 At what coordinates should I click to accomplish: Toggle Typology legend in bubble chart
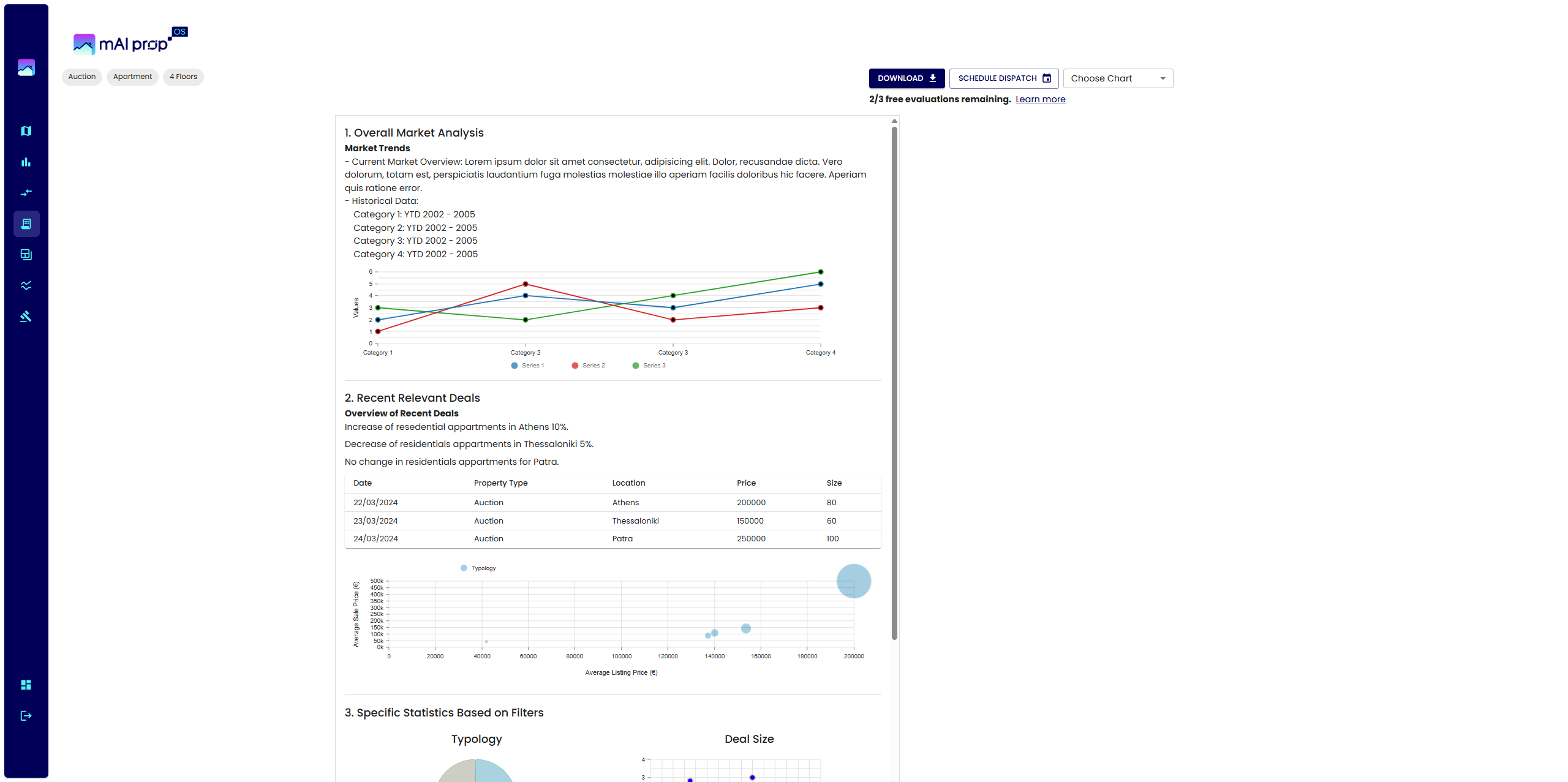[478, 568]
